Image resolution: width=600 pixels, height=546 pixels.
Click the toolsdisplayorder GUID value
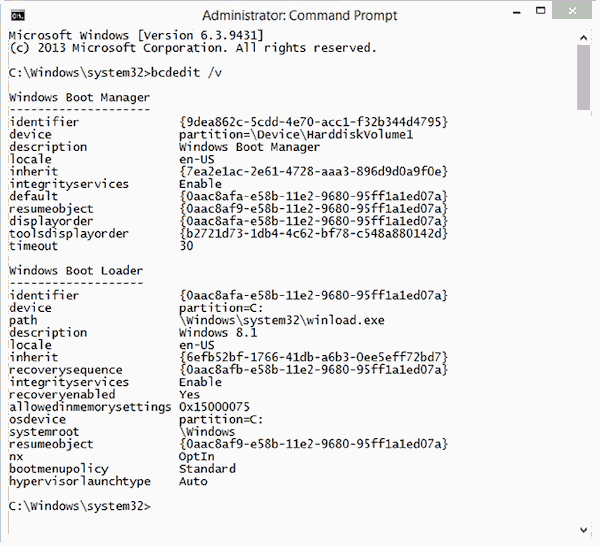click(312, 234)
